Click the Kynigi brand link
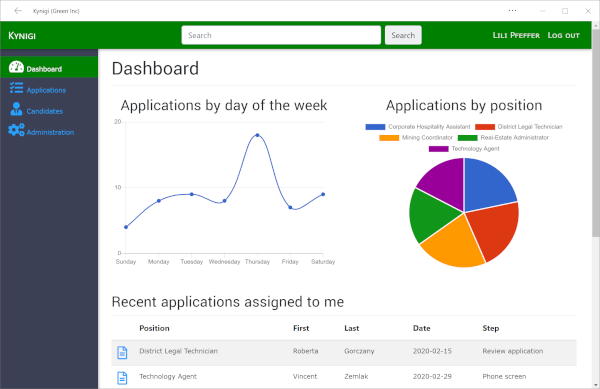Screen dimensions: 600x389 [x=22, y=36]
